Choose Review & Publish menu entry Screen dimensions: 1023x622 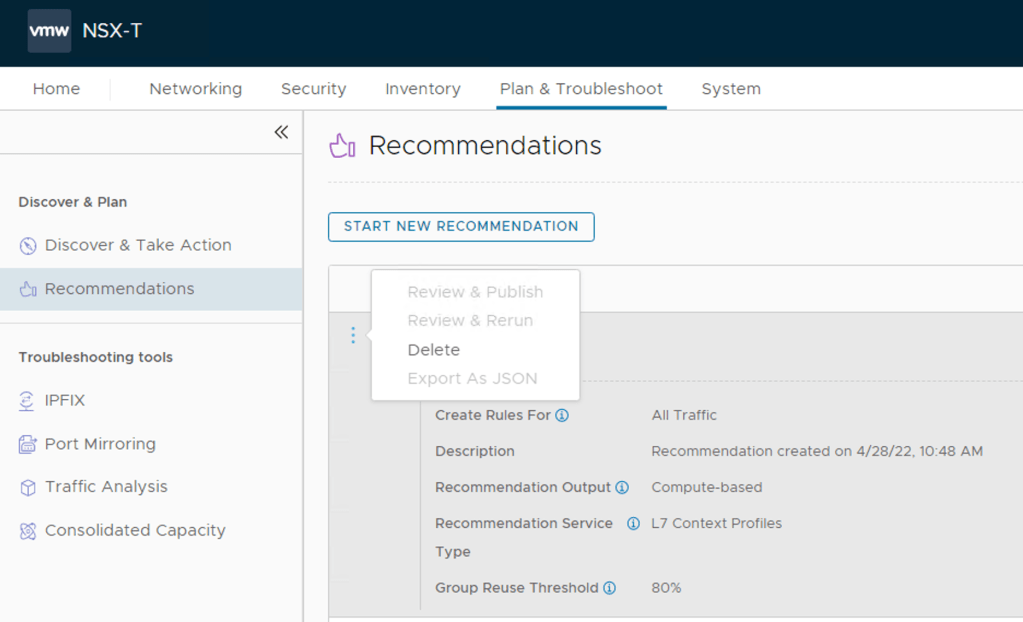point(475,292)
